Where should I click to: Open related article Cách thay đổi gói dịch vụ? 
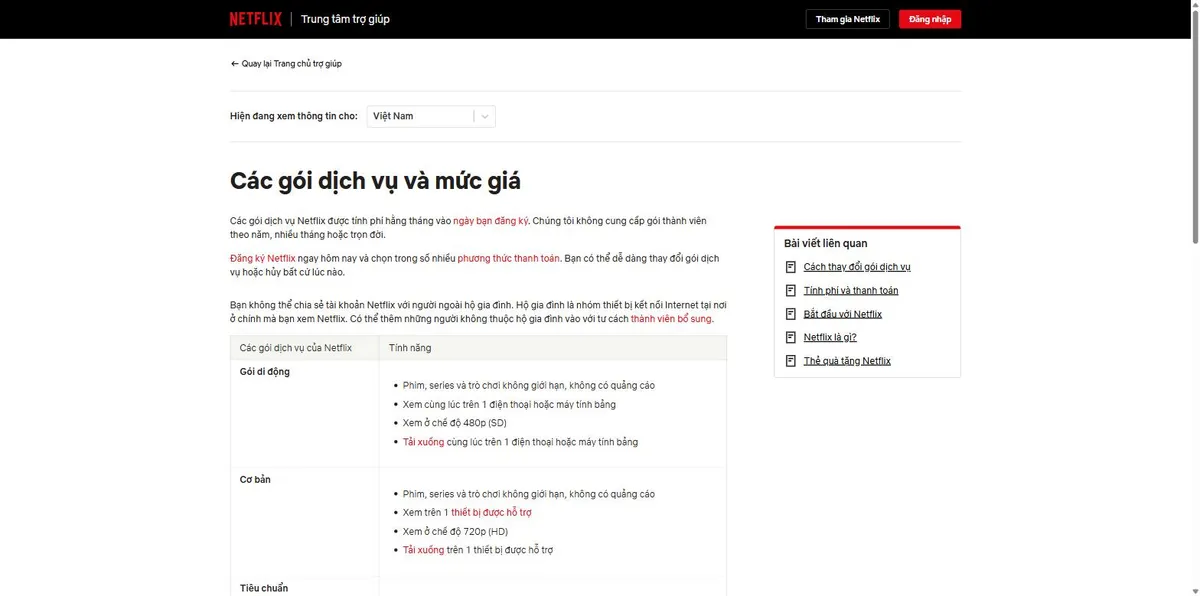[x=857, y=267]
